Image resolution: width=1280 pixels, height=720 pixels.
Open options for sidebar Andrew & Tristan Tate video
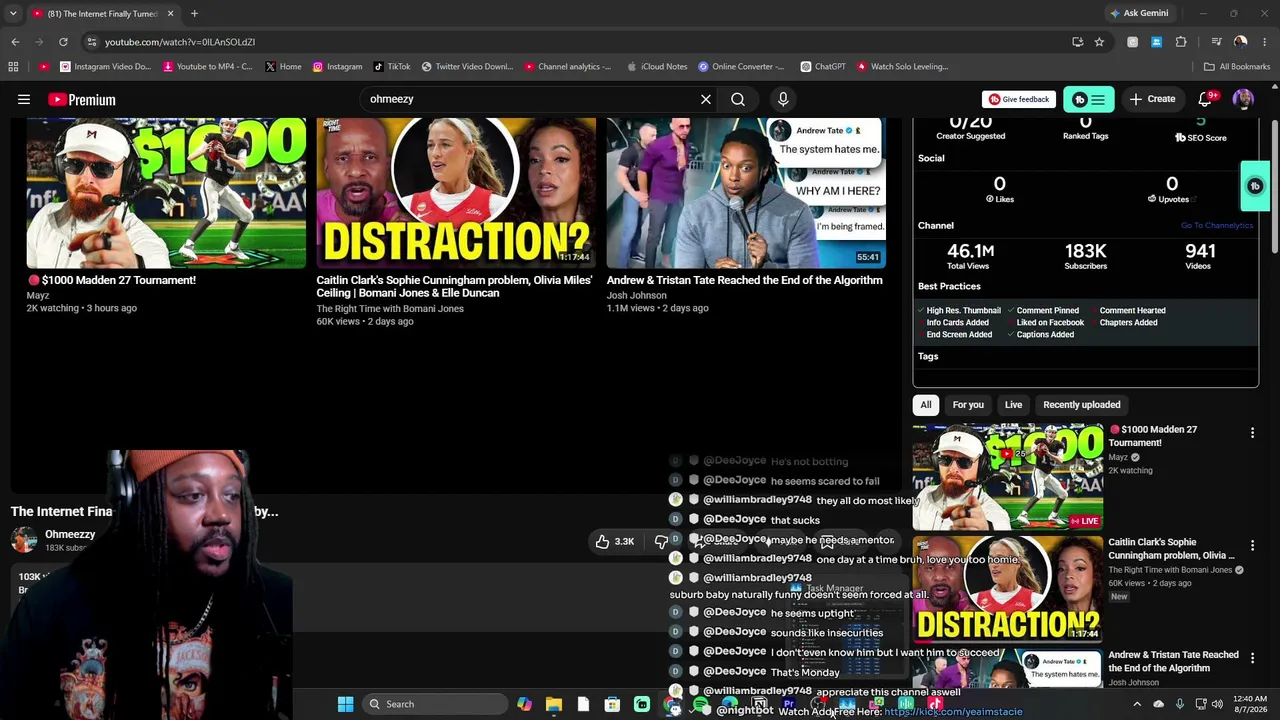click(x=1252, y=658)
